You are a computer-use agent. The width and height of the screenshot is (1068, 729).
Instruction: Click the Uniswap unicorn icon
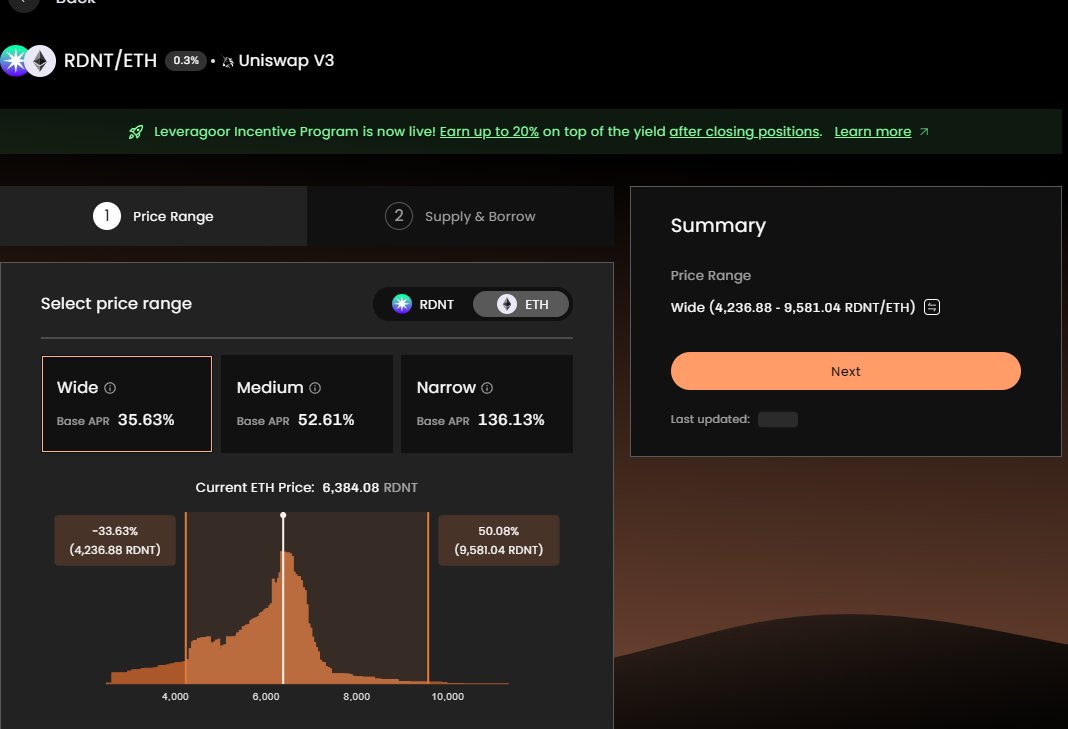[x=227, y=61]
